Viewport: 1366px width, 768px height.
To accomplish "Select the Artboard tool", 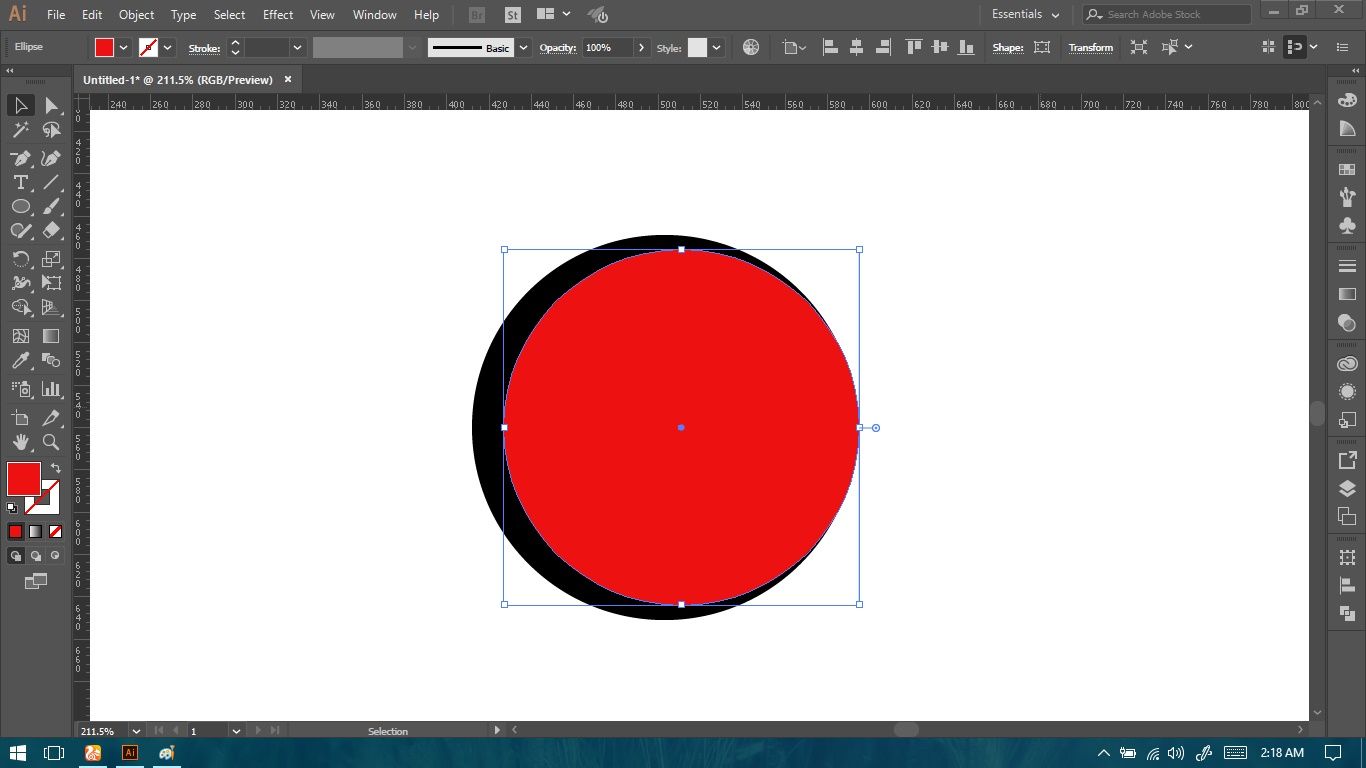I will (20, 418).
